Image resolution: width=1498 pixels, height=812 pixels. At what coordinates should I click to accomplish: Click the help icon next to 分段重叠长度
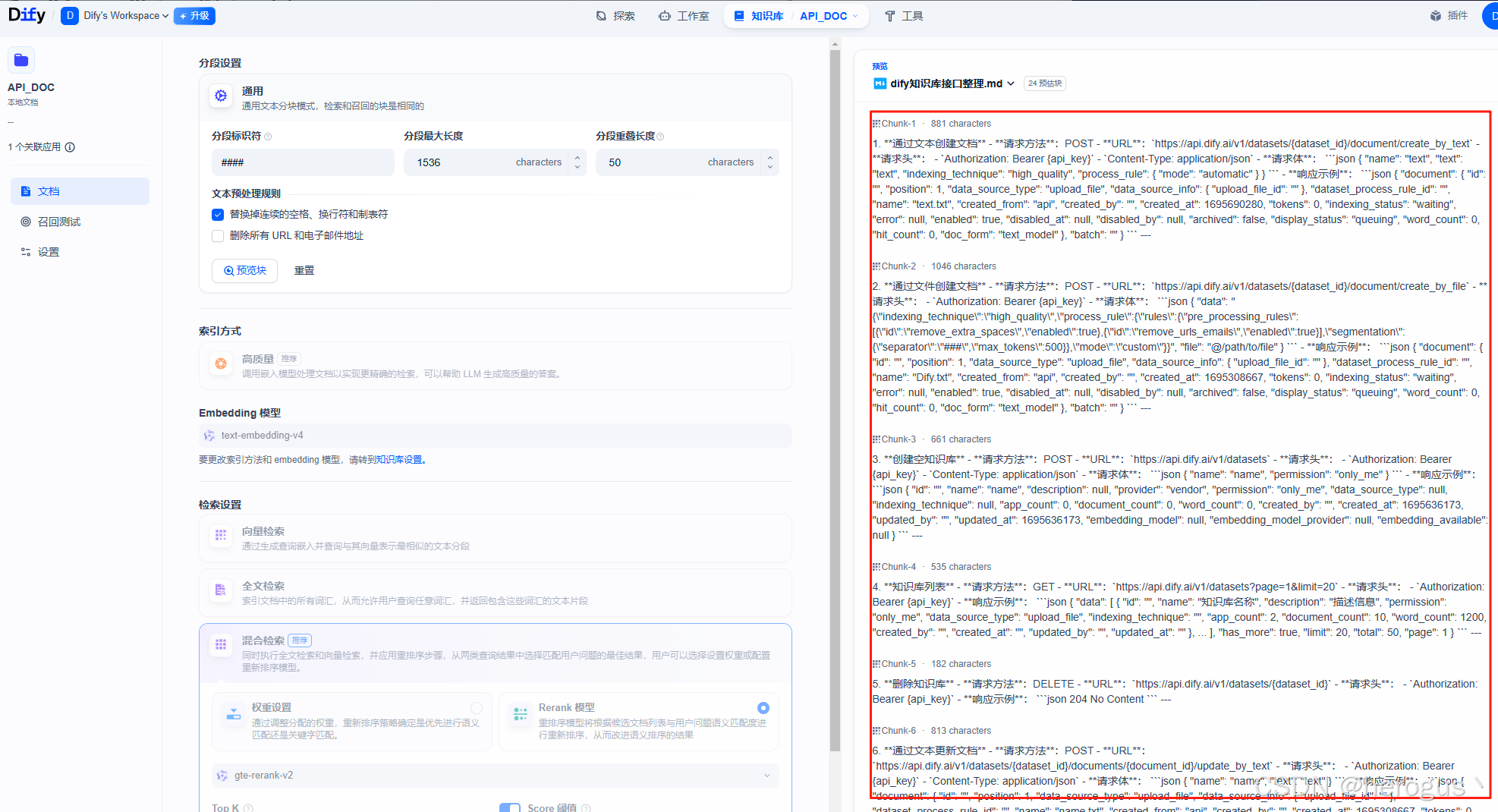660,137
